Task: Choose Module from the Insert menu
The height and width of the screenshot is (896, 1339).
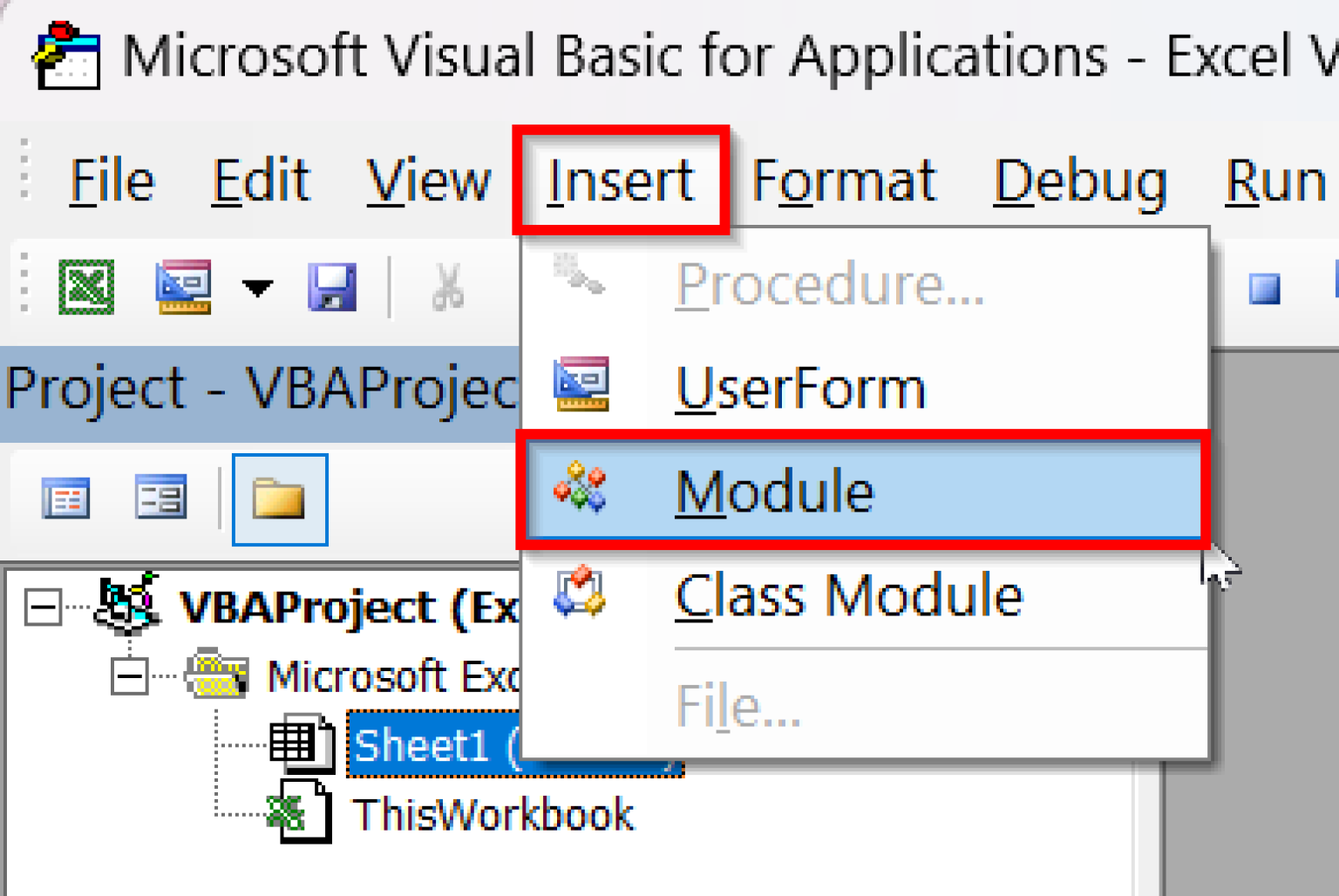Action: pyautogui.click(x=774, y=492)
